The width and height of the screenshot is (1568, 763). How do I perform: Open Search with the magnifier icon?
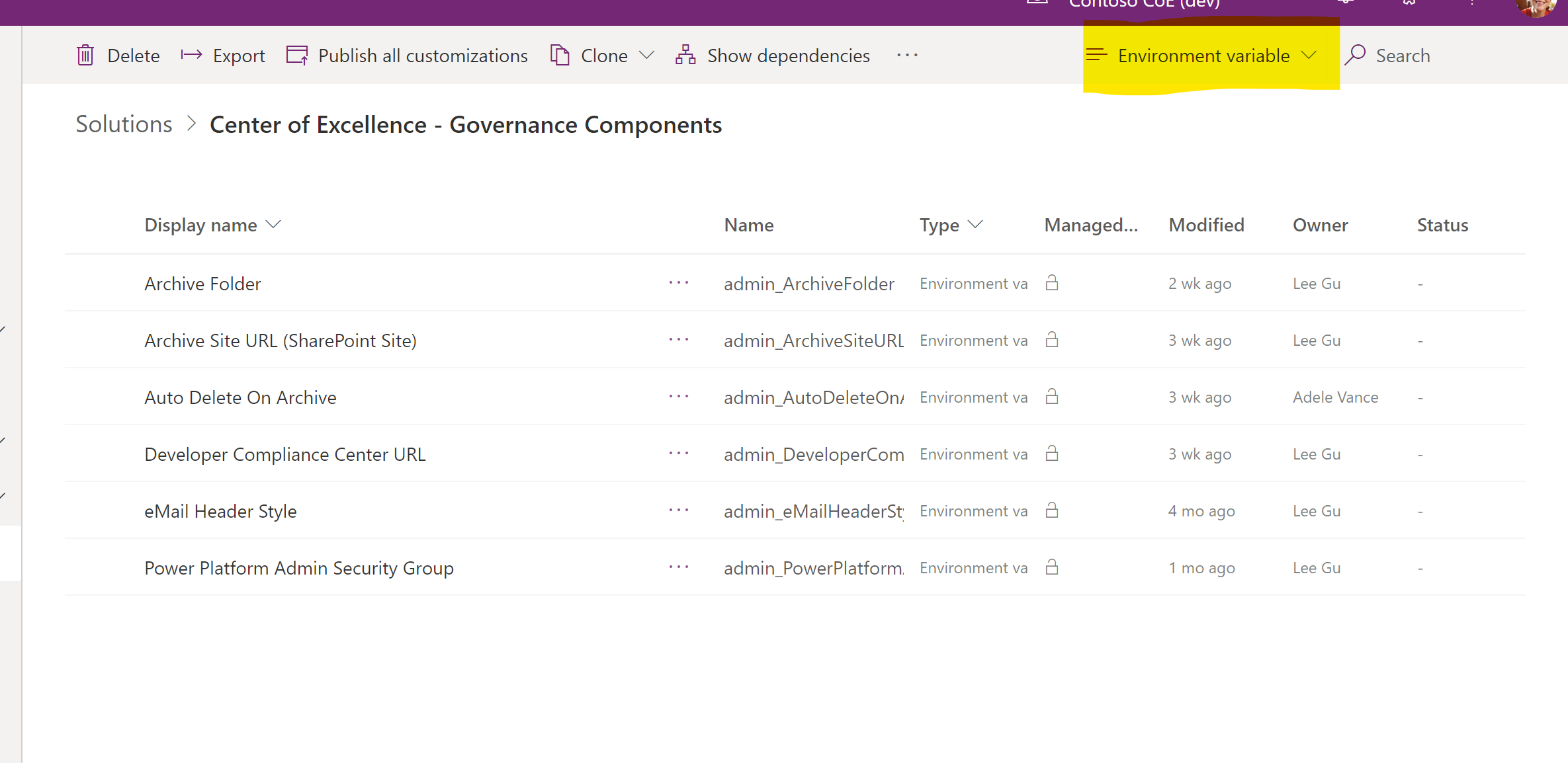pyautogui.click(x=1356, y=55)
